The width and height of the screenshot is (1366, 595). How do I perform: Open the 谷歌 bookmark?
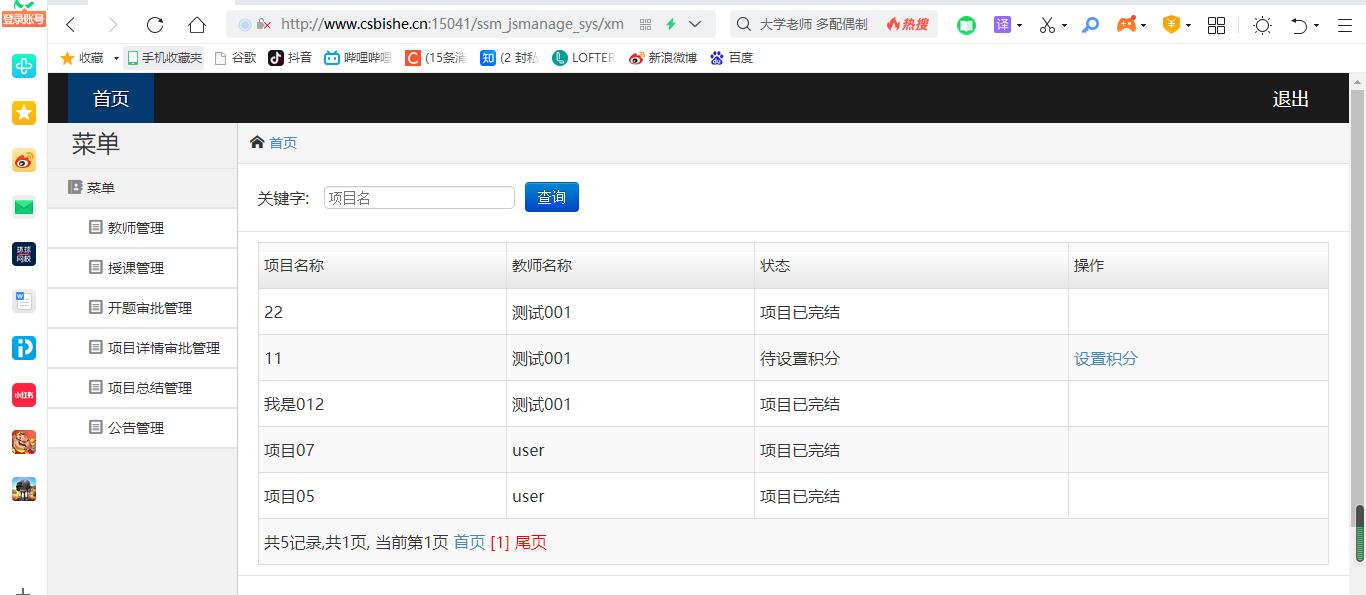pyautogui.click(x=236, y=58)
